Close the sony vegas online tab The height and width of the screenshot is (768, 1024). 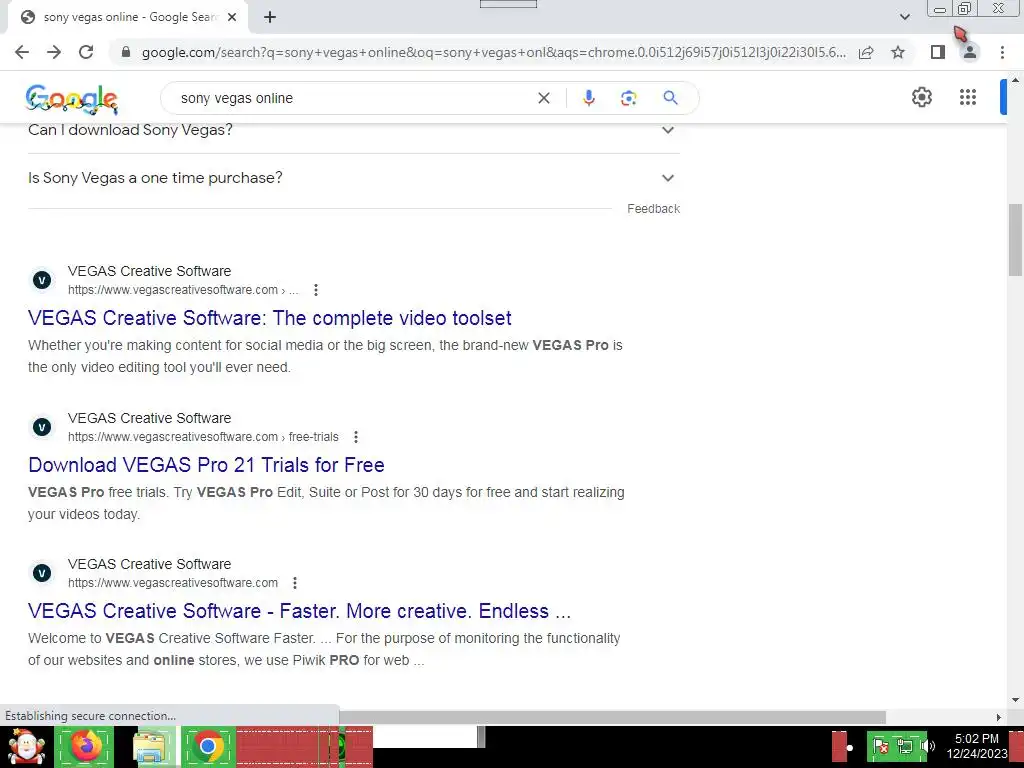click(x=232, y=18)
